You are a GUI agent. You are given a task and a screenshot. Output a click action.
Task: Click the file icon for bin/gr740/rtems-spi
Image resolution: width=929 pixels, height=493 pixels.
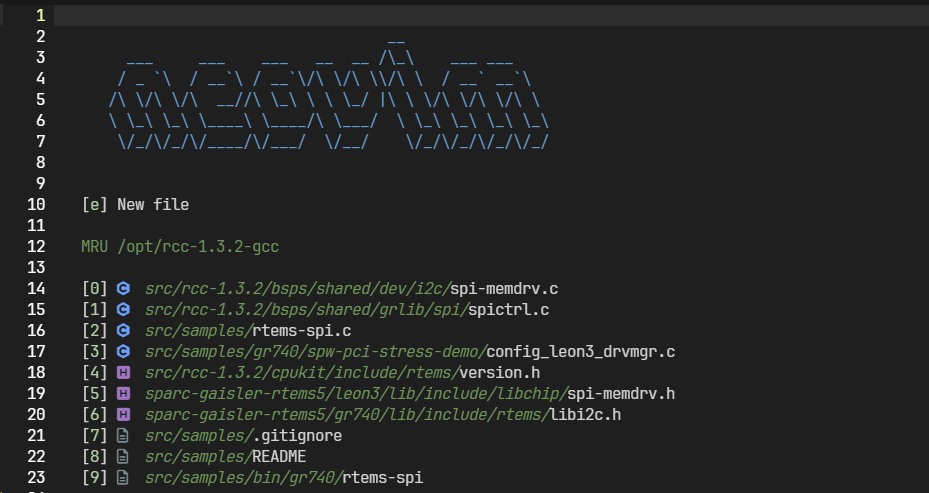click(x=123, y=478)
